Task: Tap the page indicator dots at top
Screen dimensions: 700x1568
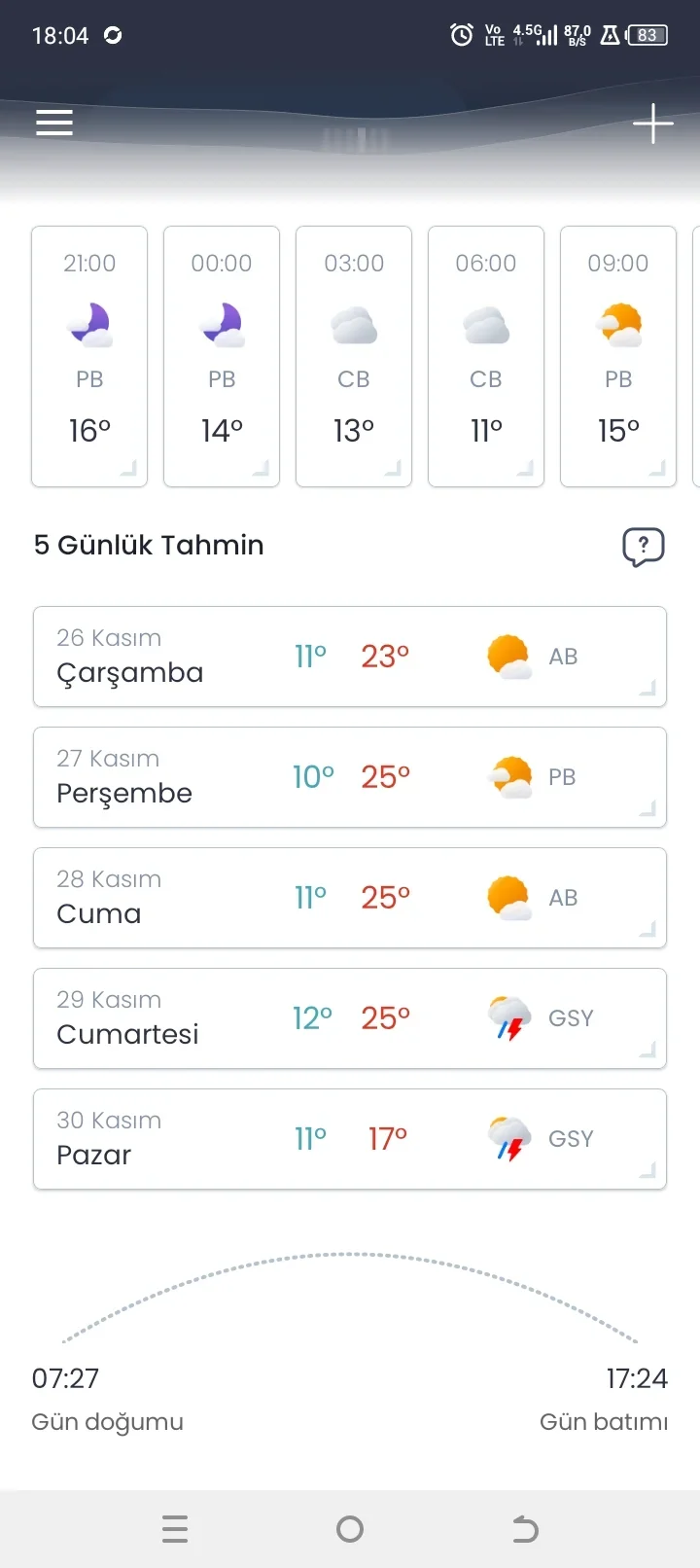Action: point(356,140)
